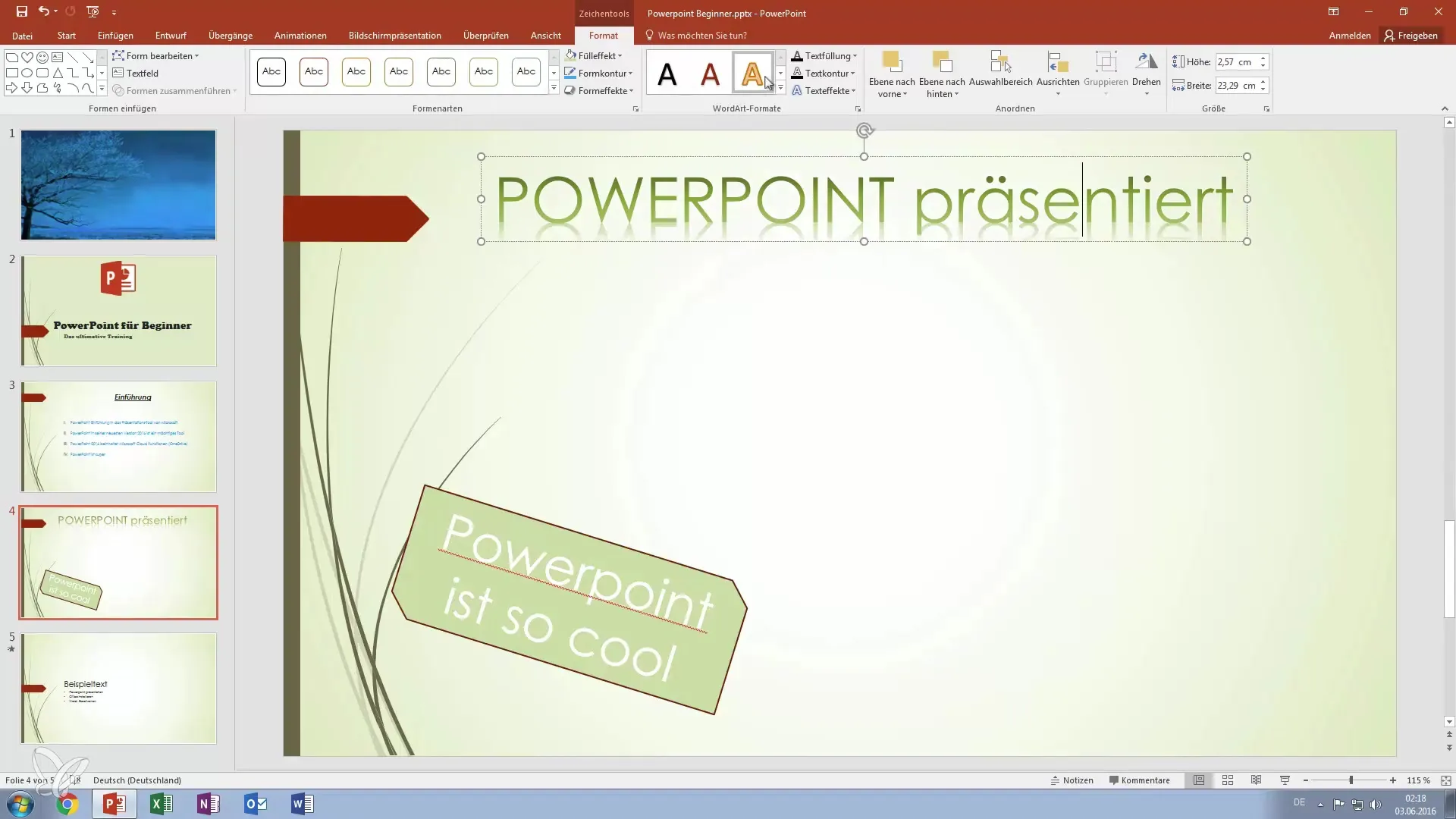Click the Save icon in the title bar
This screenshot has height=819, width=1456.
[21, 11]
